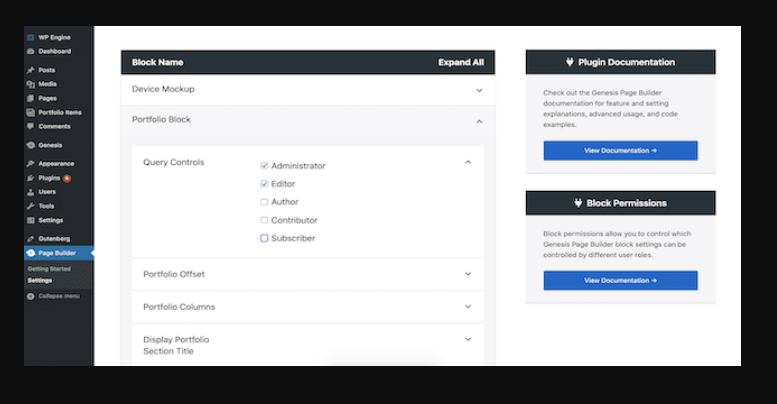
Task: Uncheck the Administrator role checkbox
Action: coord(264,166)
